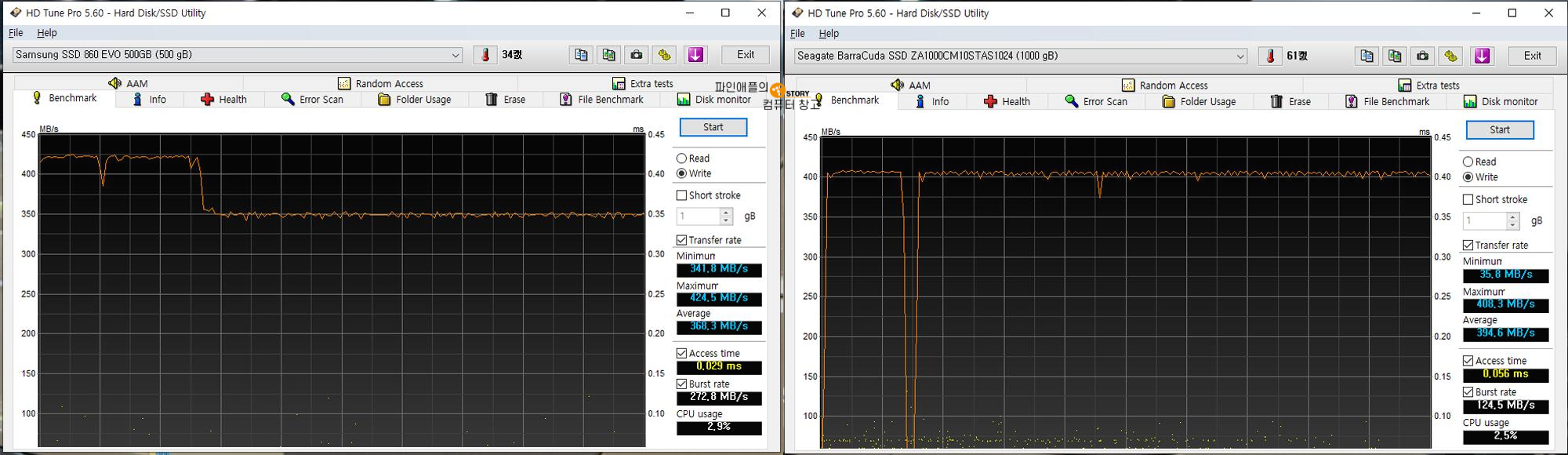This screenshot has width=1568, height=455.
Task: Click thermometer icon in Seagate window
Action: pos(1270,56)
